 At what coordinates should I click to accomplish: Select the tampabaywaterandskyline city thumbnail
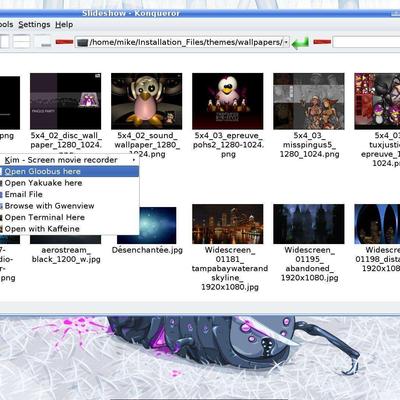(228, 224)
